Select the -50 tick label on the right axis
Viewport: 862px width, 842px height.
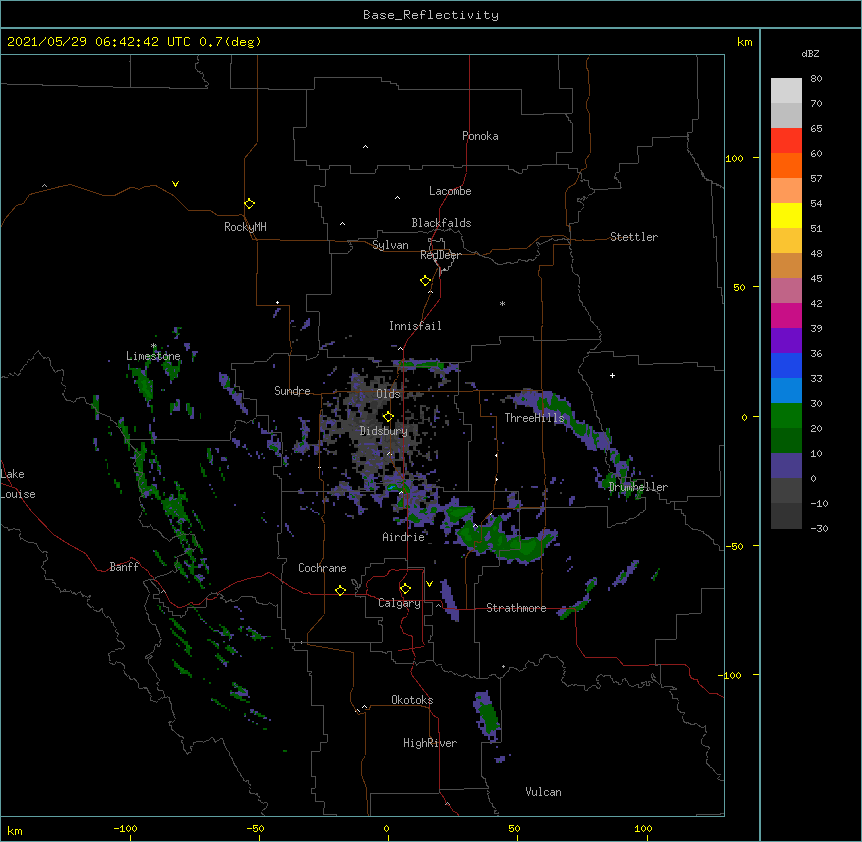[734, 546]
